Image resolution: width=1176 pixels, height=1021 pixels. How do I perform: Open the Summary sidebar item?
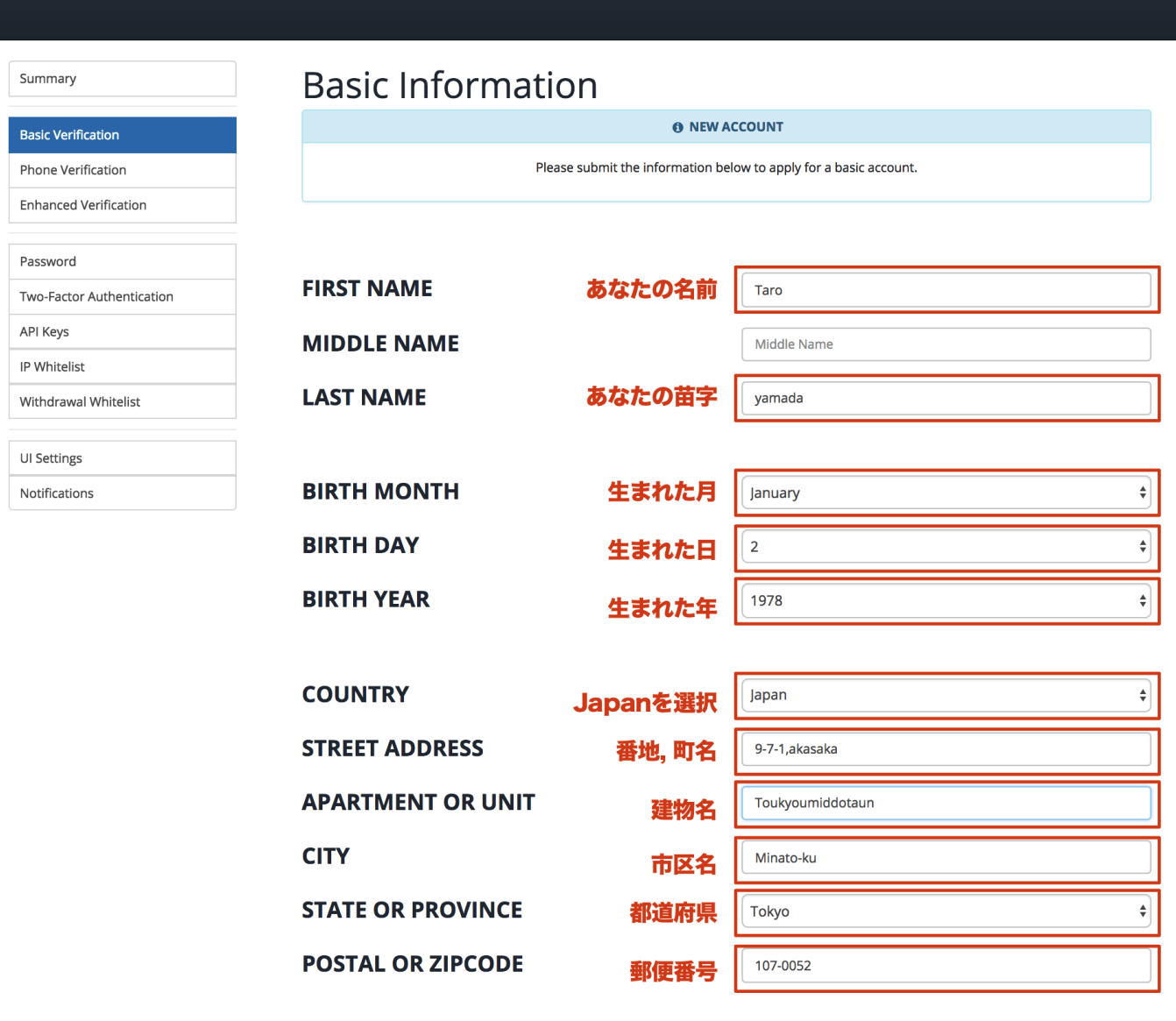[122, 79]
